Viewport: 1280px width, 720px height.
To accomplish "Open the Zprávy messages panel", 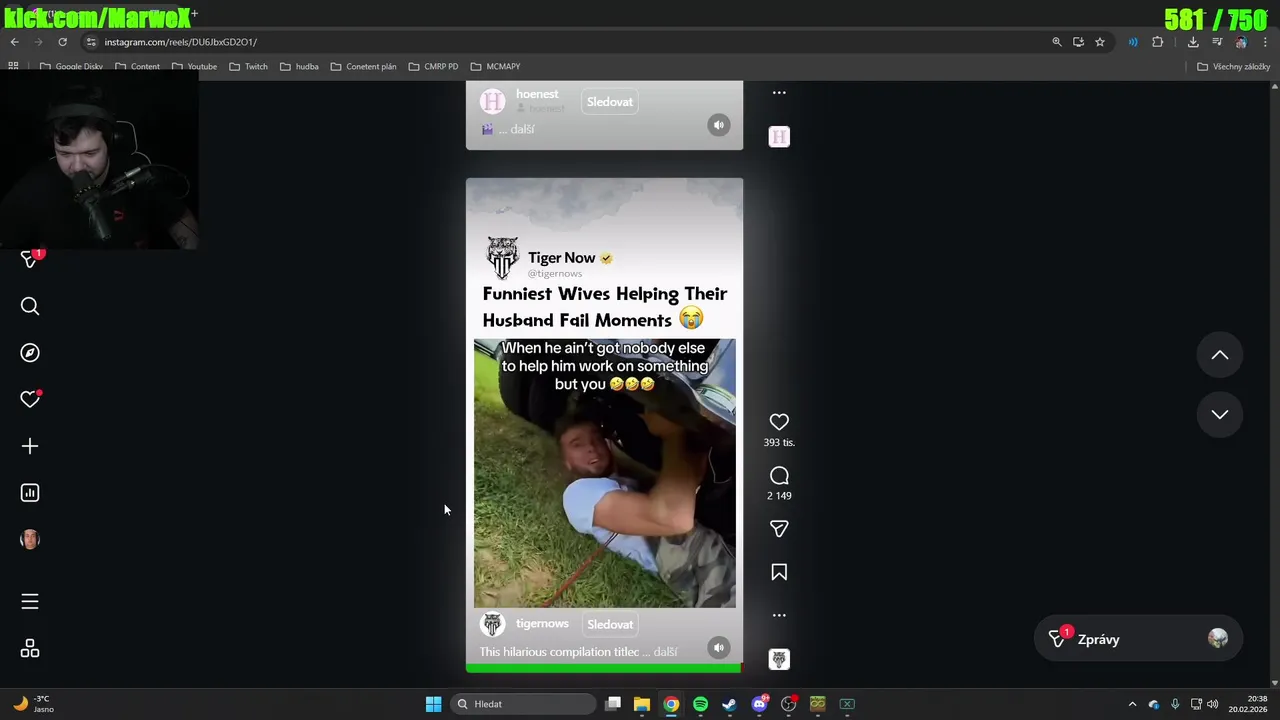I will pyautogui.click(x=1138, y=640).
